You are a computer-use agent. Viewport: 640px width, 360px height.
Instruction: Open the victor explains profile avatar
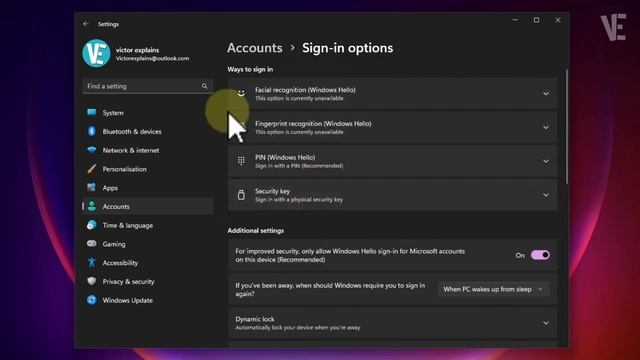(96, 53)
